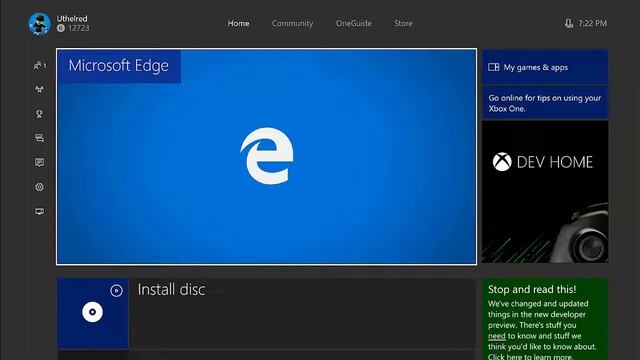This screenshot has width=640, height=360.
Task: Click the 7:22 PM clock
Action: tap(592, 23)
